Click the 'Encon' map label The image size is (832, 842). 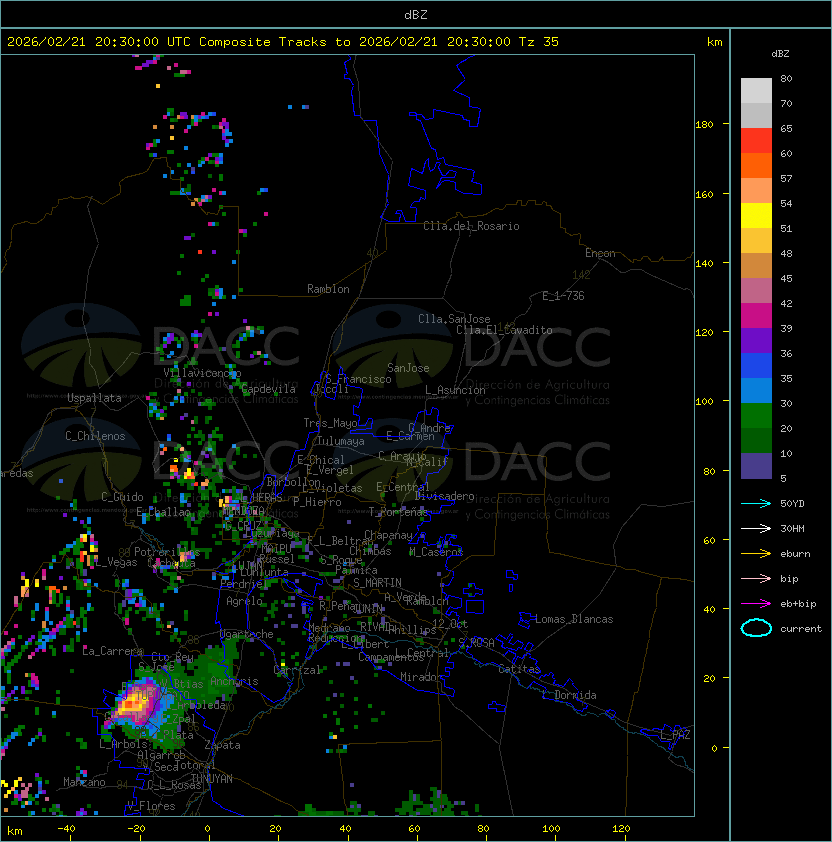(x=600, y=253)
